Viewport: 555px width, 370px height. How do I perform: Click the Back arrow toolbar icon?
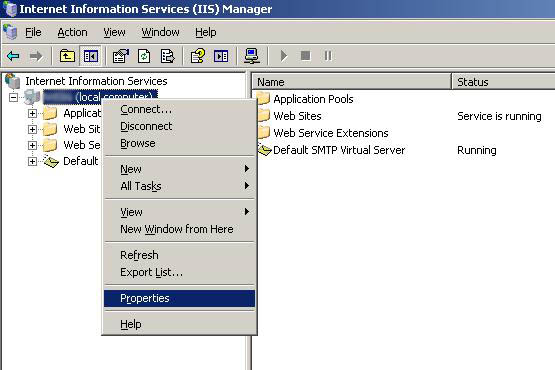coord(13,56)
